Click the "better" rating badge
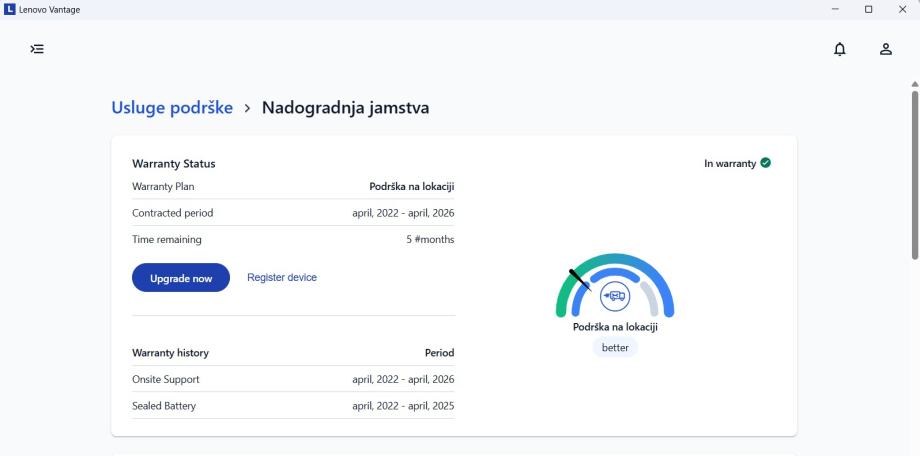The height and width of the screenshot is (456, 920). coord(614,347)
